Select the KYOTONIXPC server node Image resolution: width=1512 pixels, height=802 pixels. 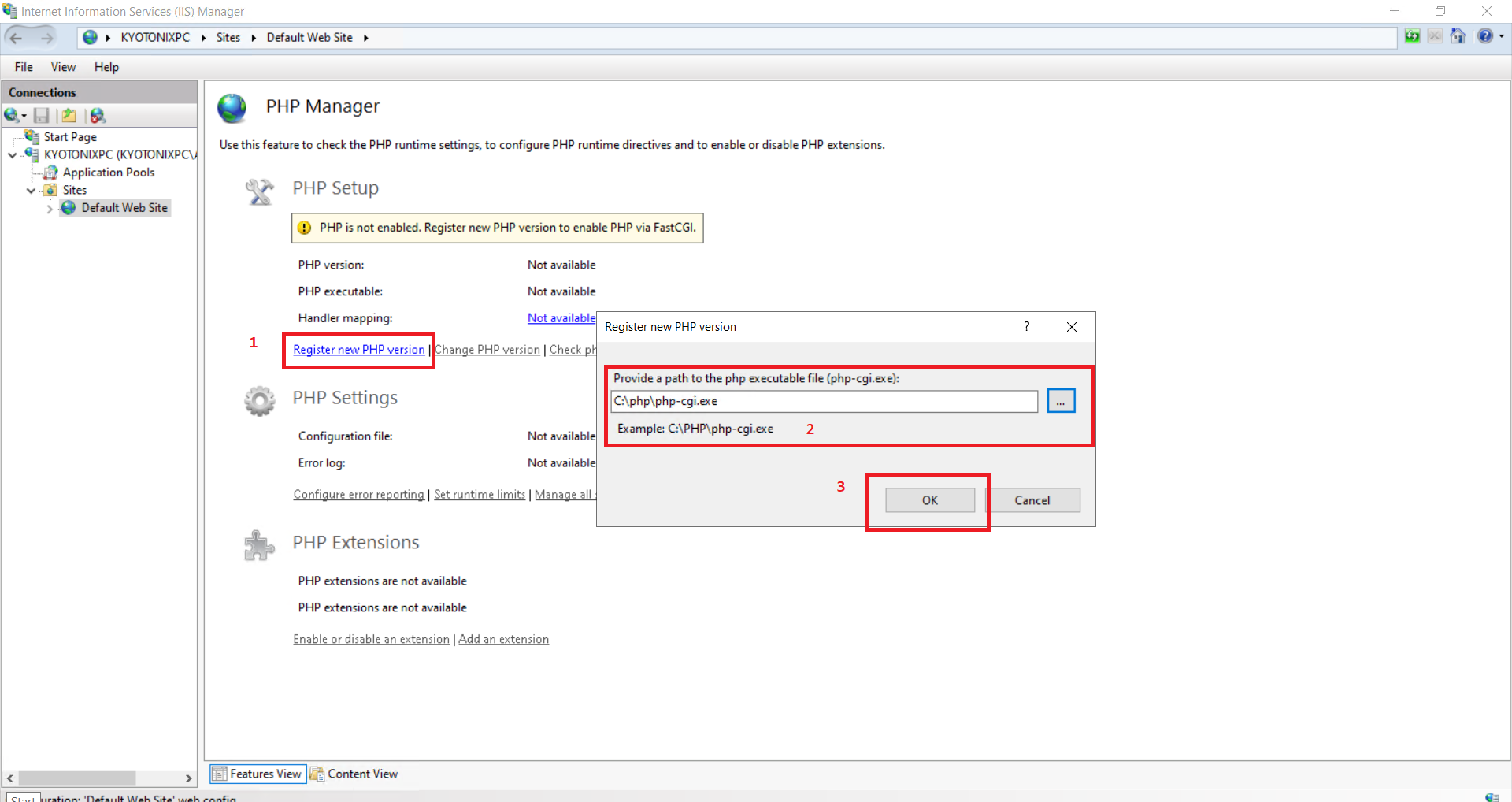tap(119, 154)
